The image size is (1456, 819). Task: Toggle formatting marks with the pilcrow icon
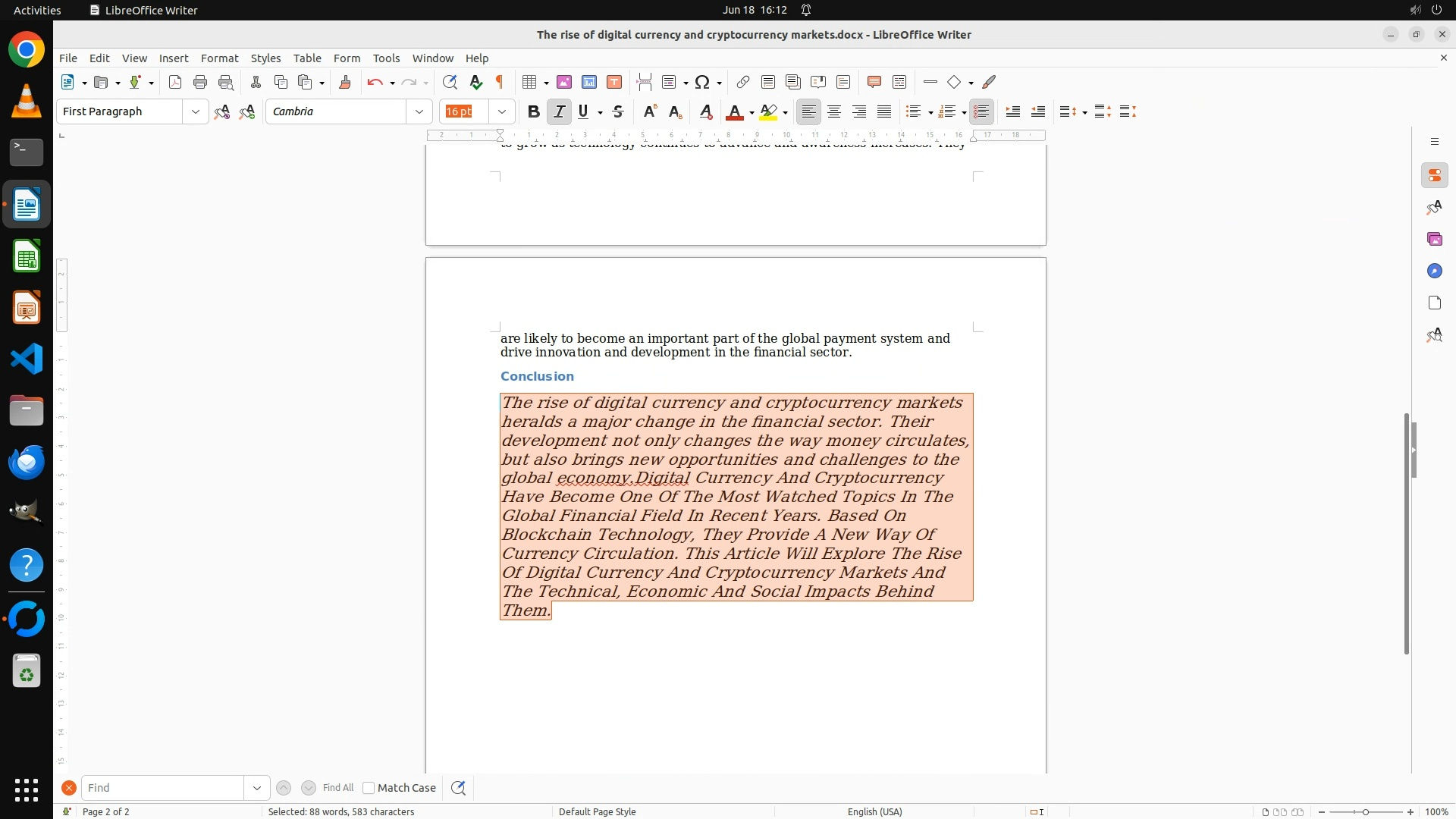pyautogui.click(x=500, y=82)
